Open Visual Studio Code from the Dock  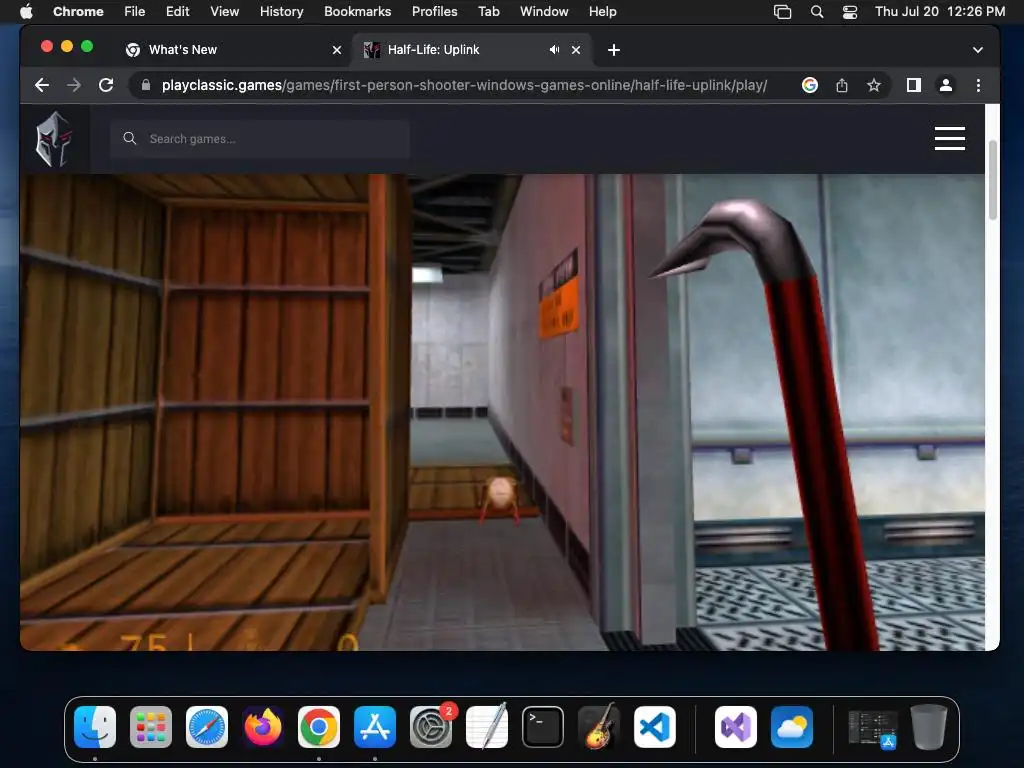(655, 727)
